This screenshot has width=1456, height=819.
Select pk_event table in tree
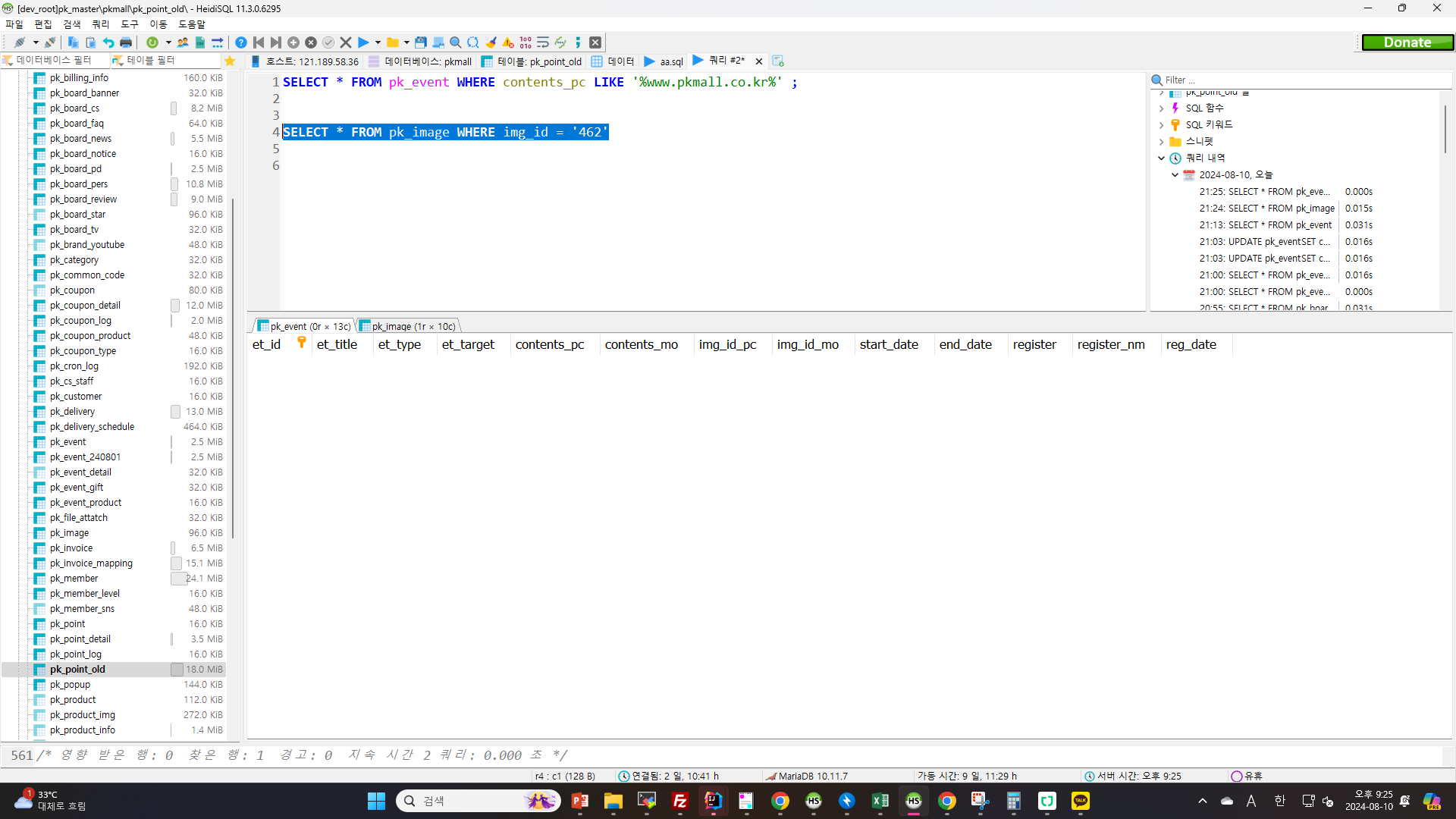67,442
